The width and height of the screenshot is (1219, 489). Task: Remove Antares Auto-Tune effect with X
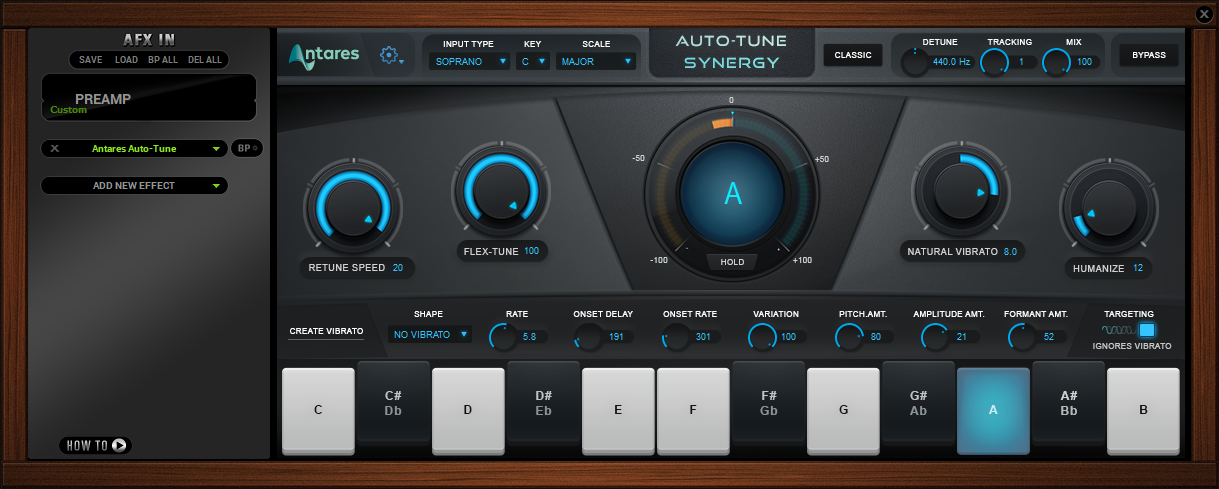pos(55,149)
